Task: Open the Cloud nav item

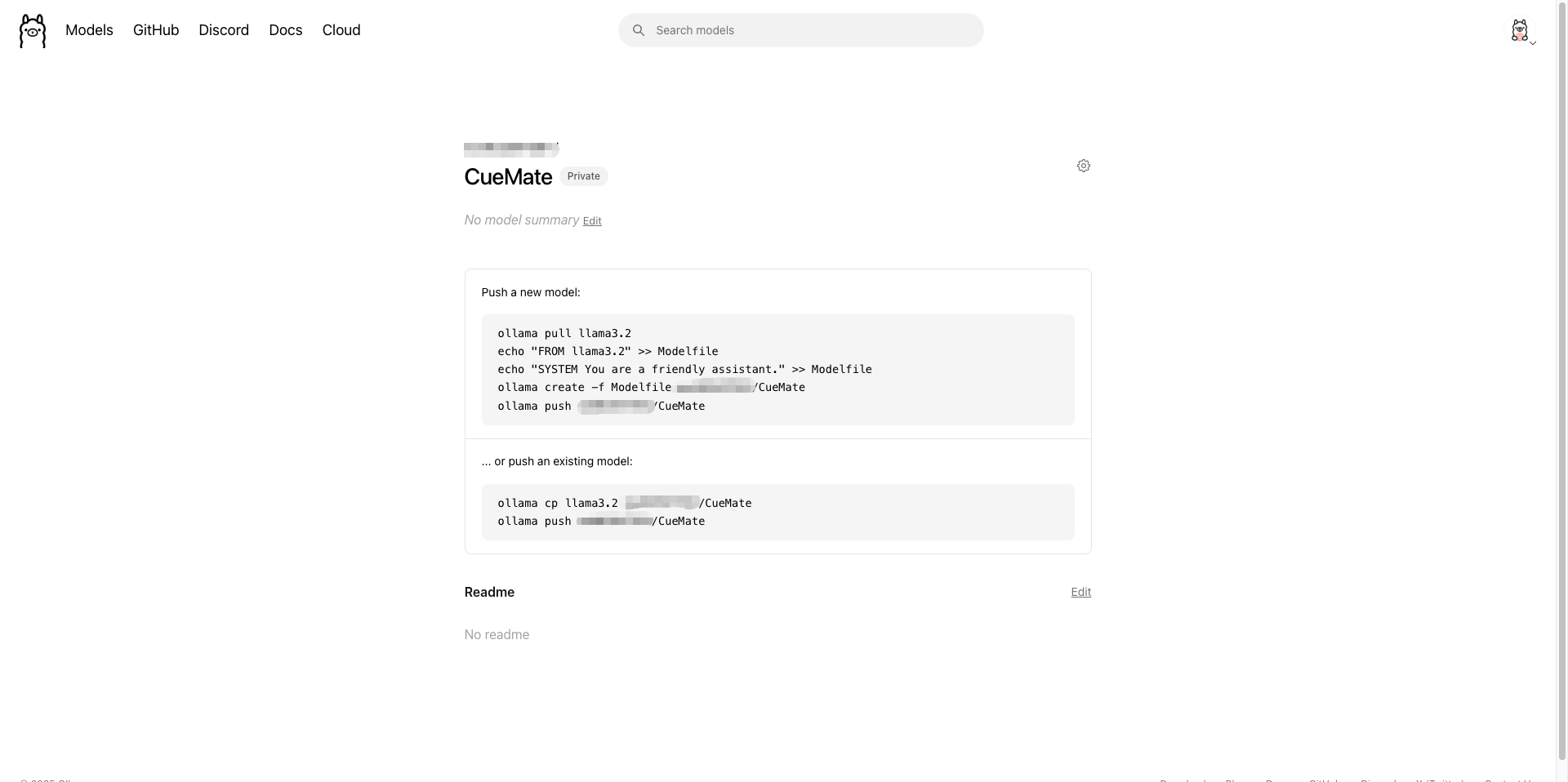Action: 341,30
